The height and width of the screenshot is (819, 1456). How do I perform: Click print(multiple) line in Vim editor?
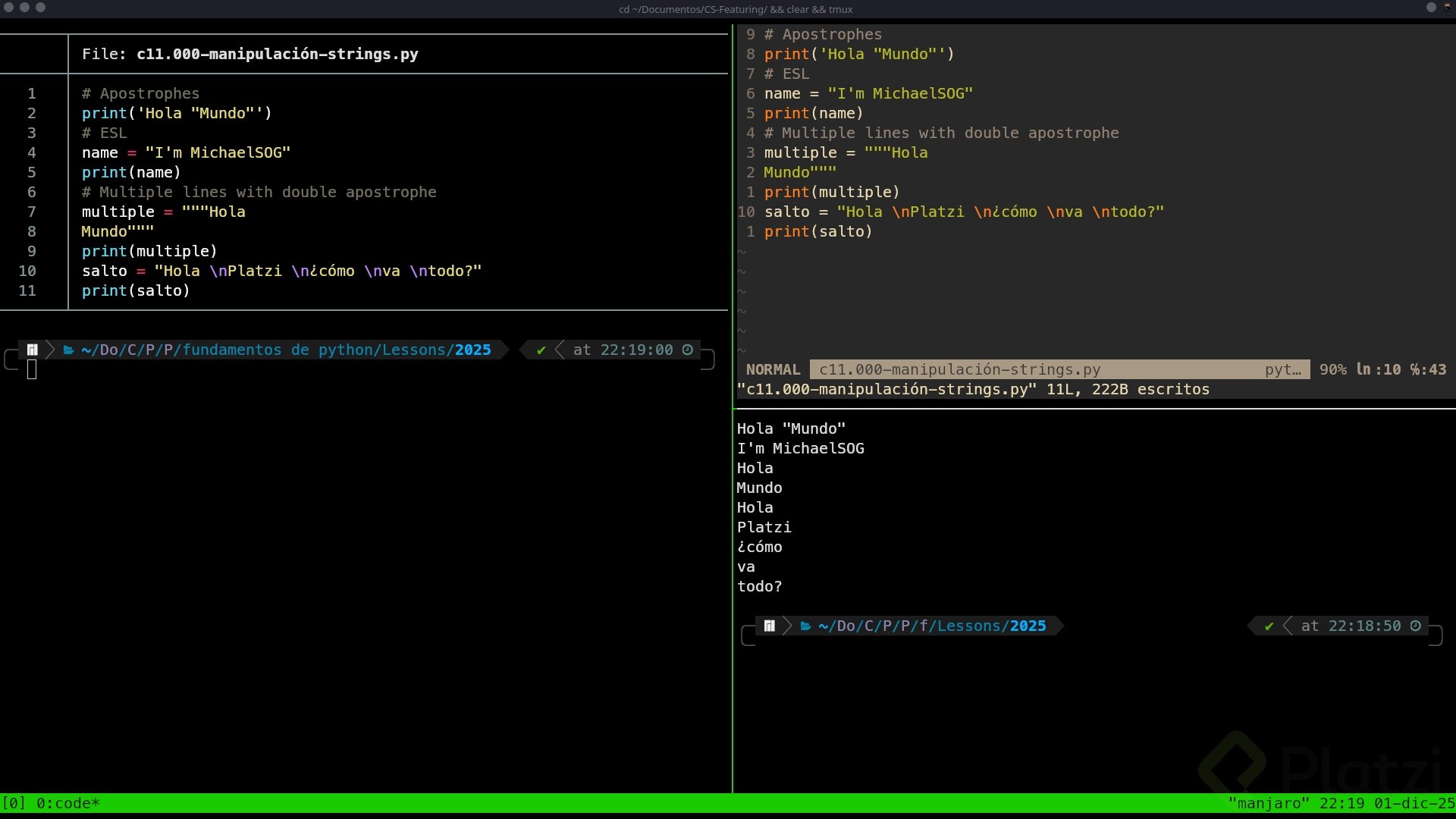831,192
